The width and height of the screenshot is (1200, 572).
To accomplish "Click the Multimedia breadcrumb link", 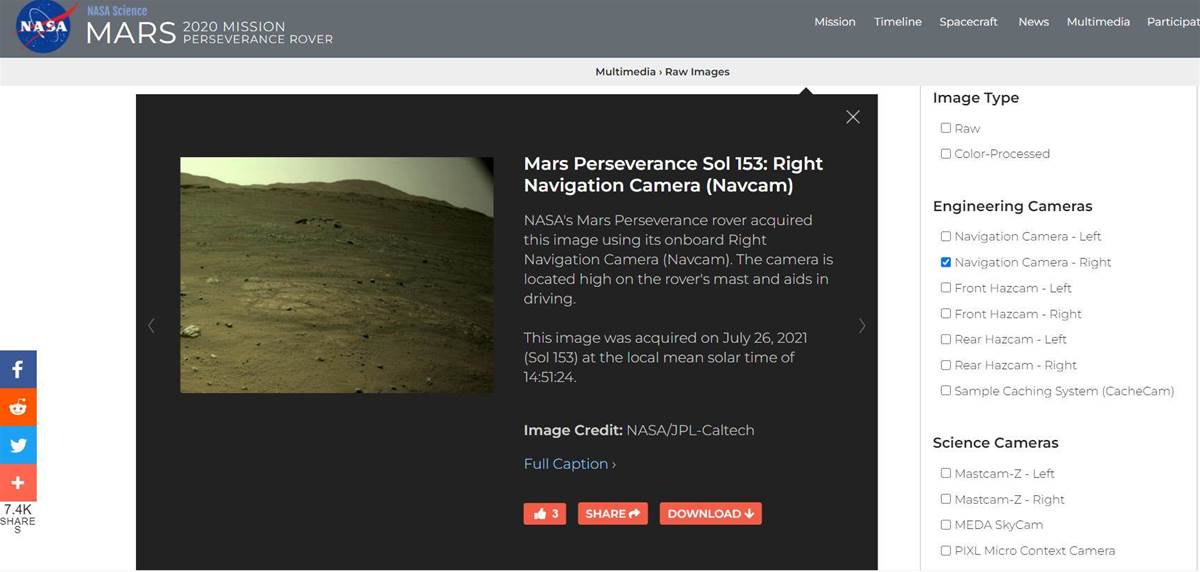I will [625, 72].
